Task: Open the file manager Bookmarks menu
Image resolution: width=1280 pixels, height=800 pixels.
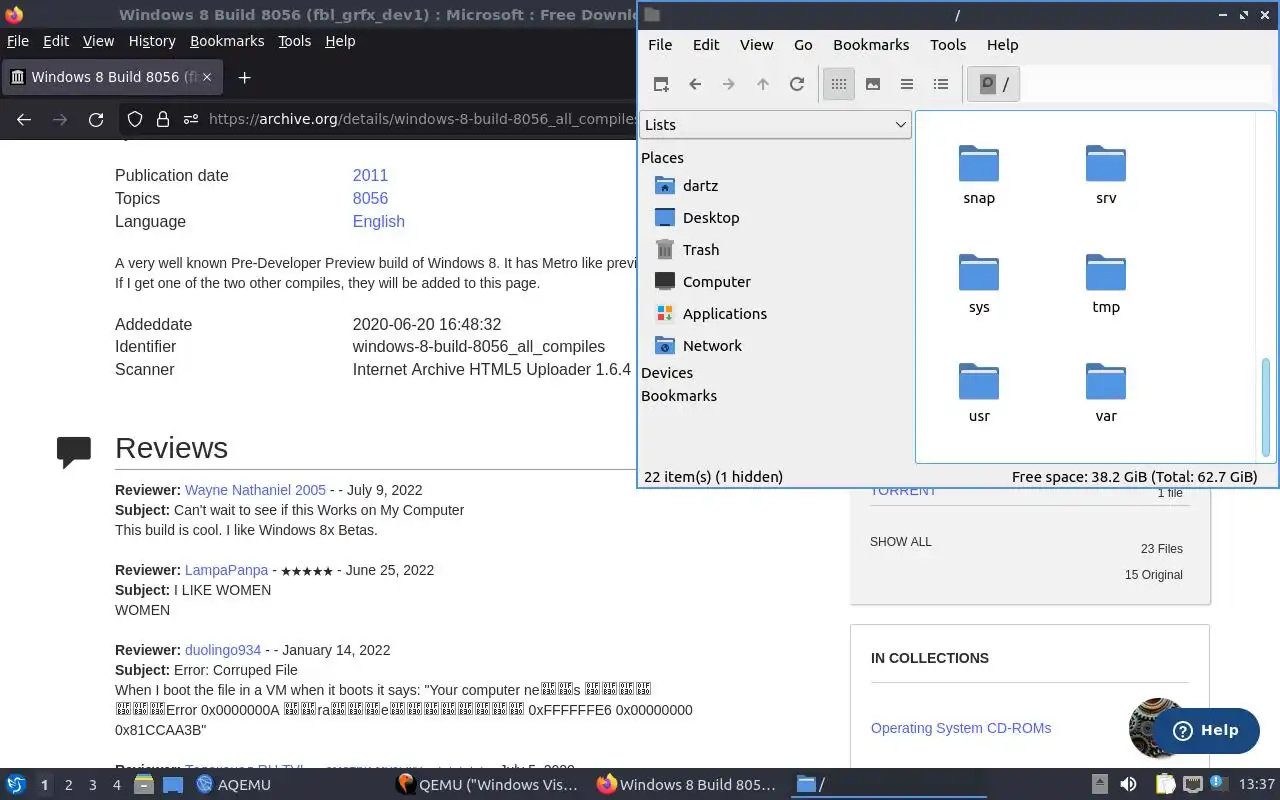Action: coord(871,45)
